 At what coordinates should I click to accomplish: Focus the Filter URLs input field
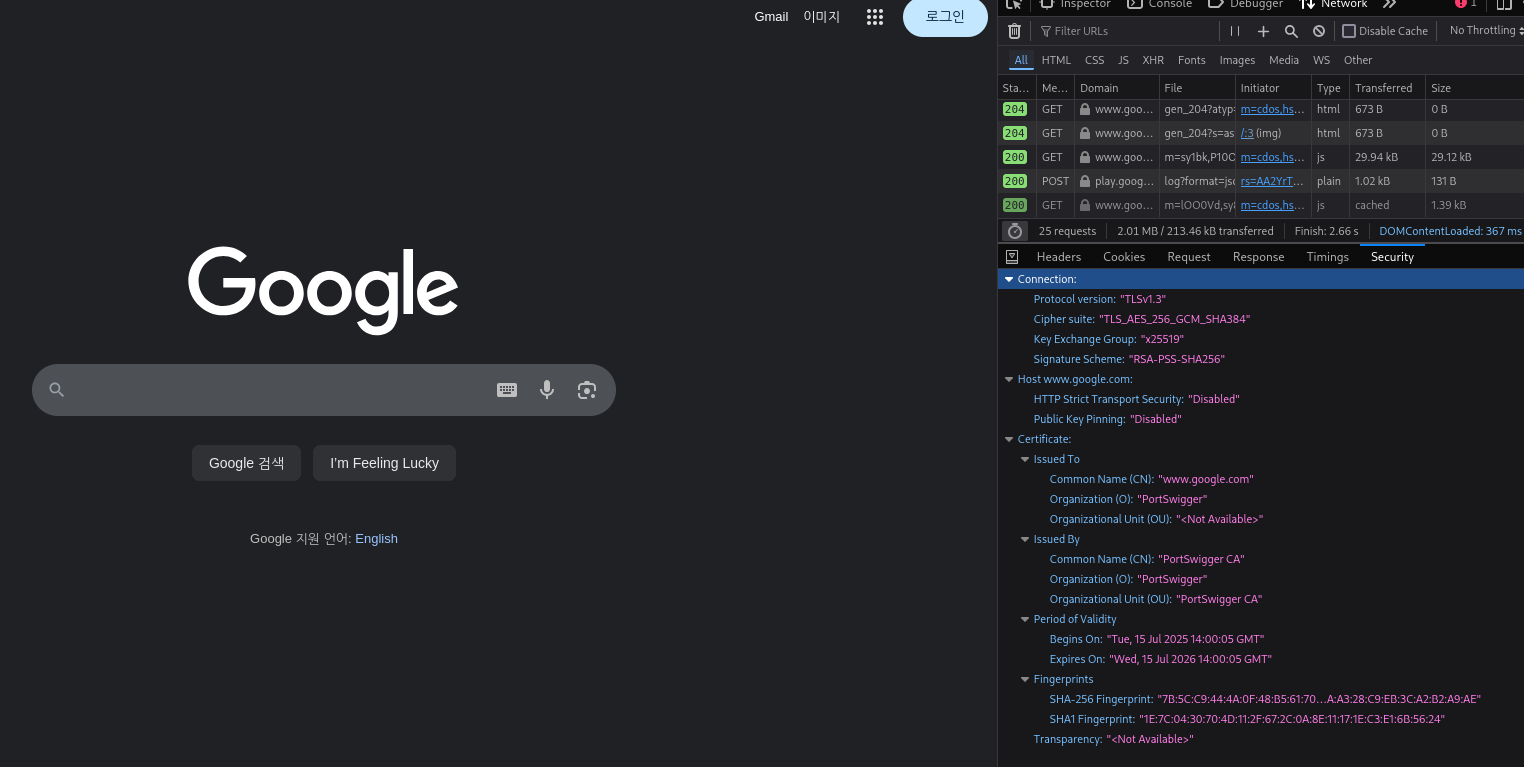coord(1128,31)
